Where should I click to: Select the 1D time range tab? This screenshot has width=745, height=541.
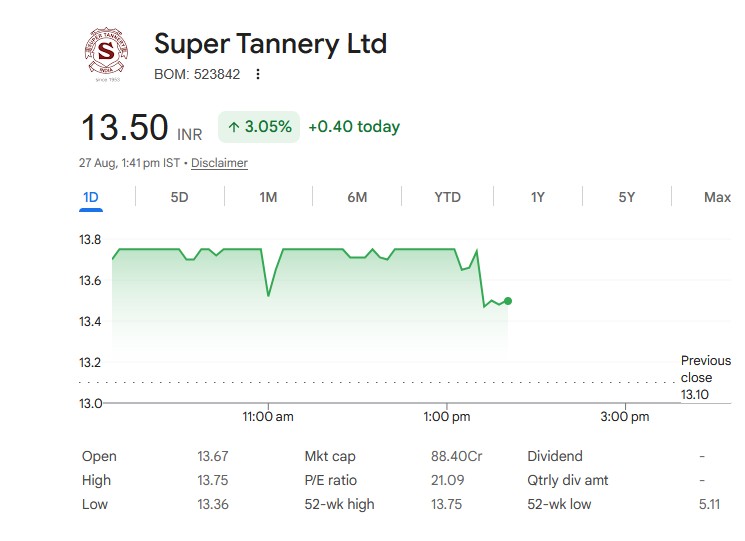91,197
